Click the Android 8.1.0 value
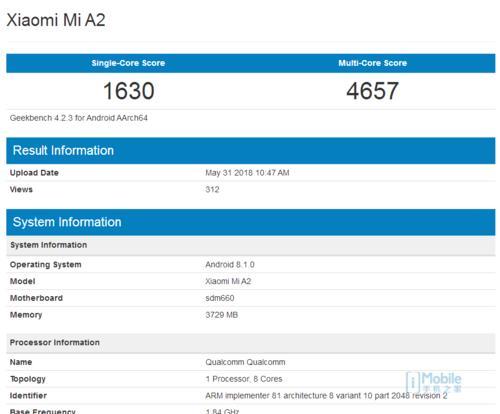 [230, 264]
